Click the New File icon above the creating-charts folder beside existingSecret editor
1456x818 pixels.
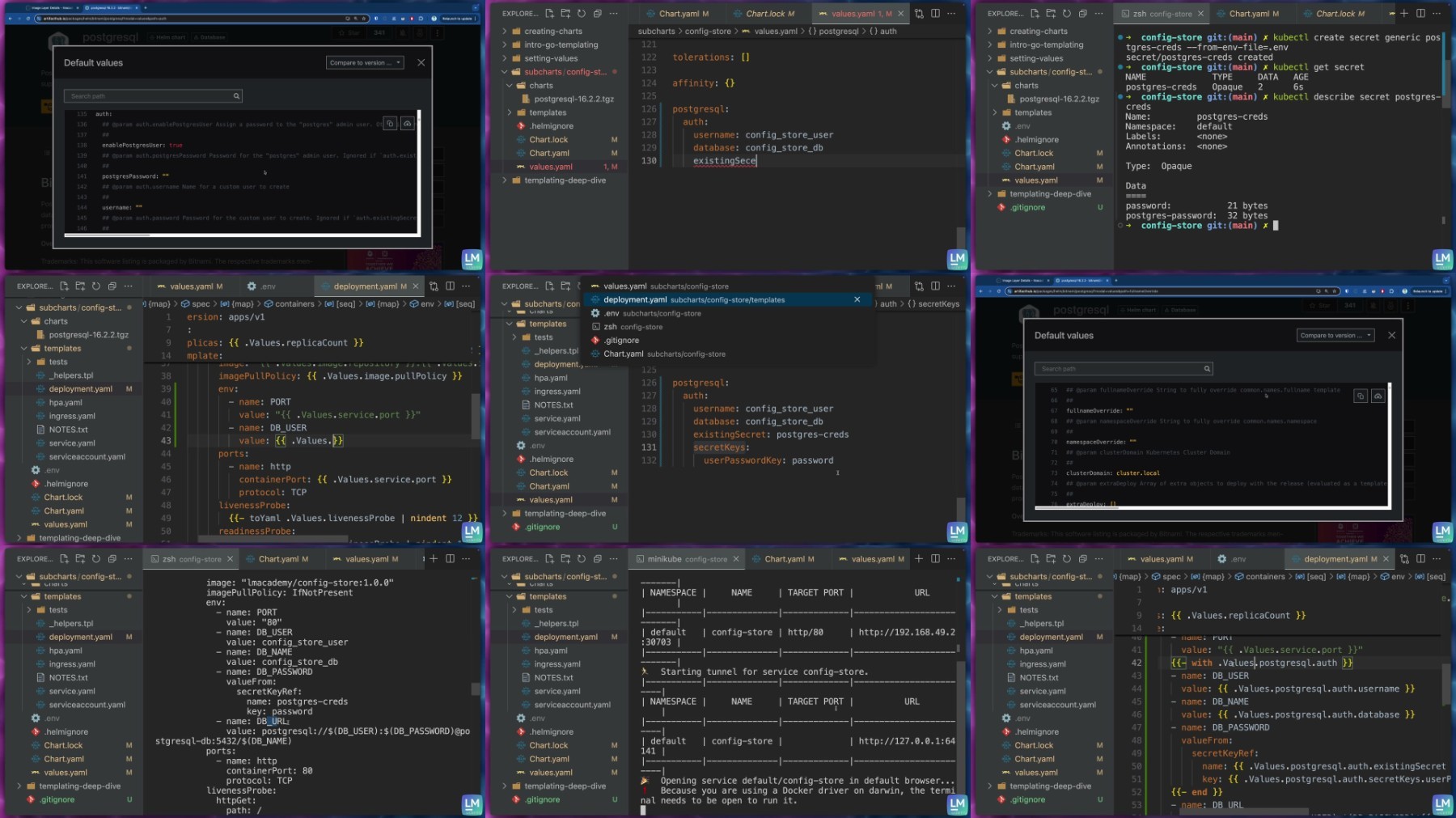(549, 13)
